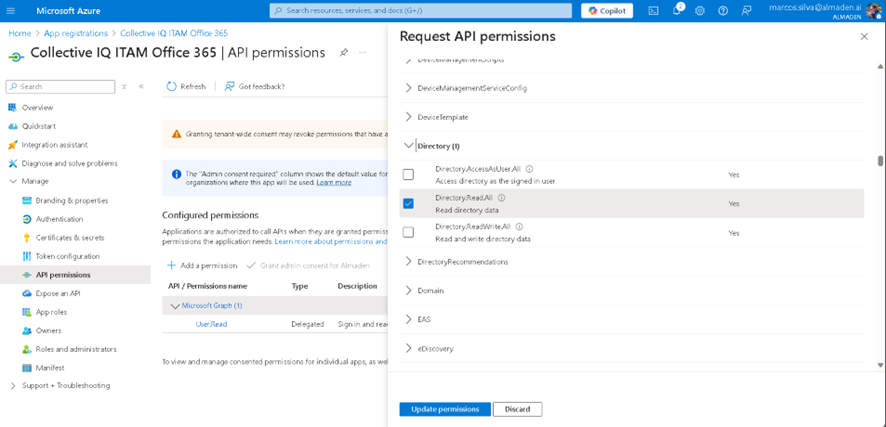Viewport: 886px width, 427px height.
Task: Launch Cloud Shell from the top bar
Action: pyautogui.click(x=653, y=11)
